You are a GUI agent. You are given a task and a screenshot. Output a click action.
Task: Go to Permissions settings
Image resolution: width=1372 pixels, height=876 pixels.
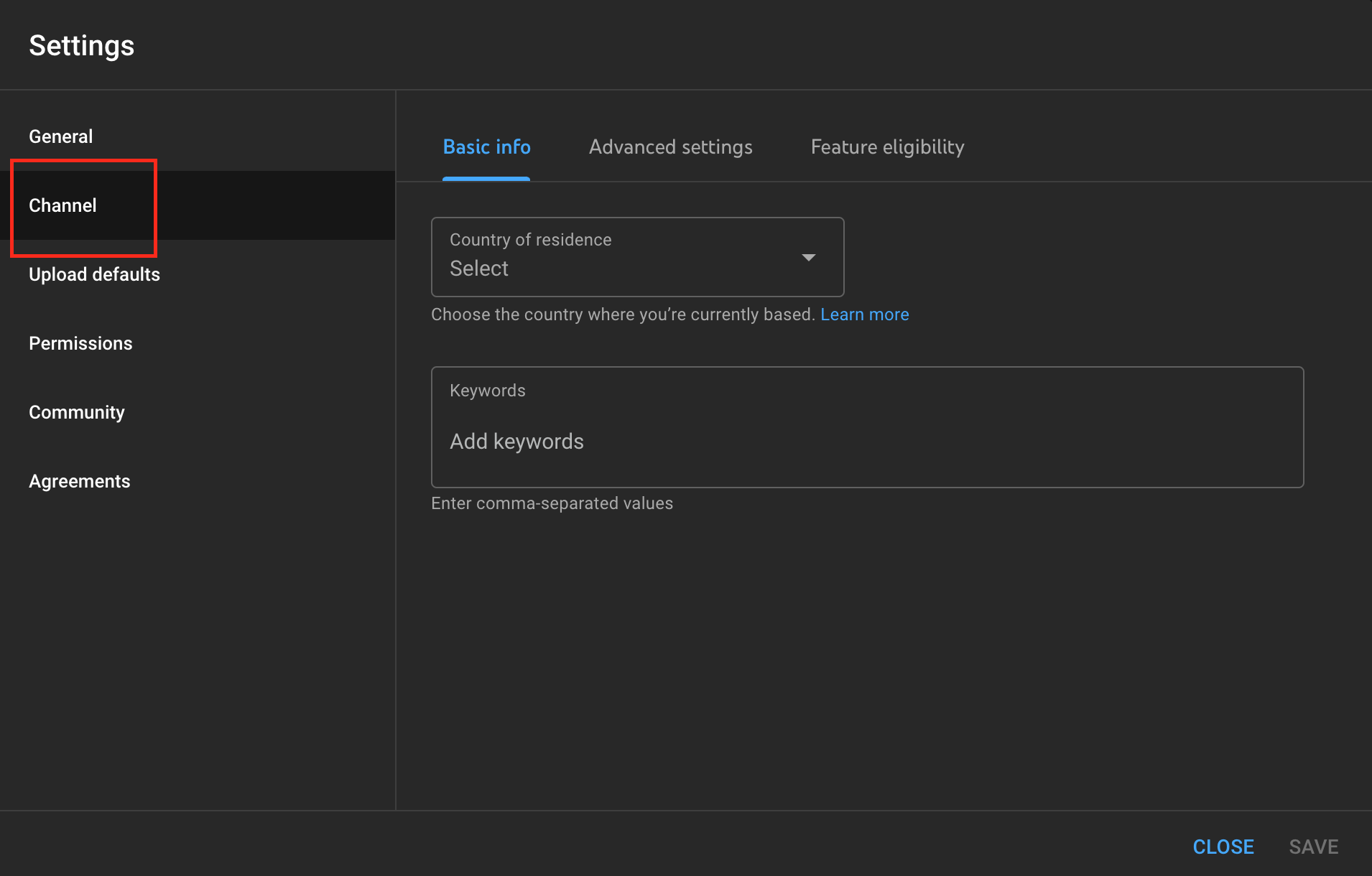(x=198, y=343)
